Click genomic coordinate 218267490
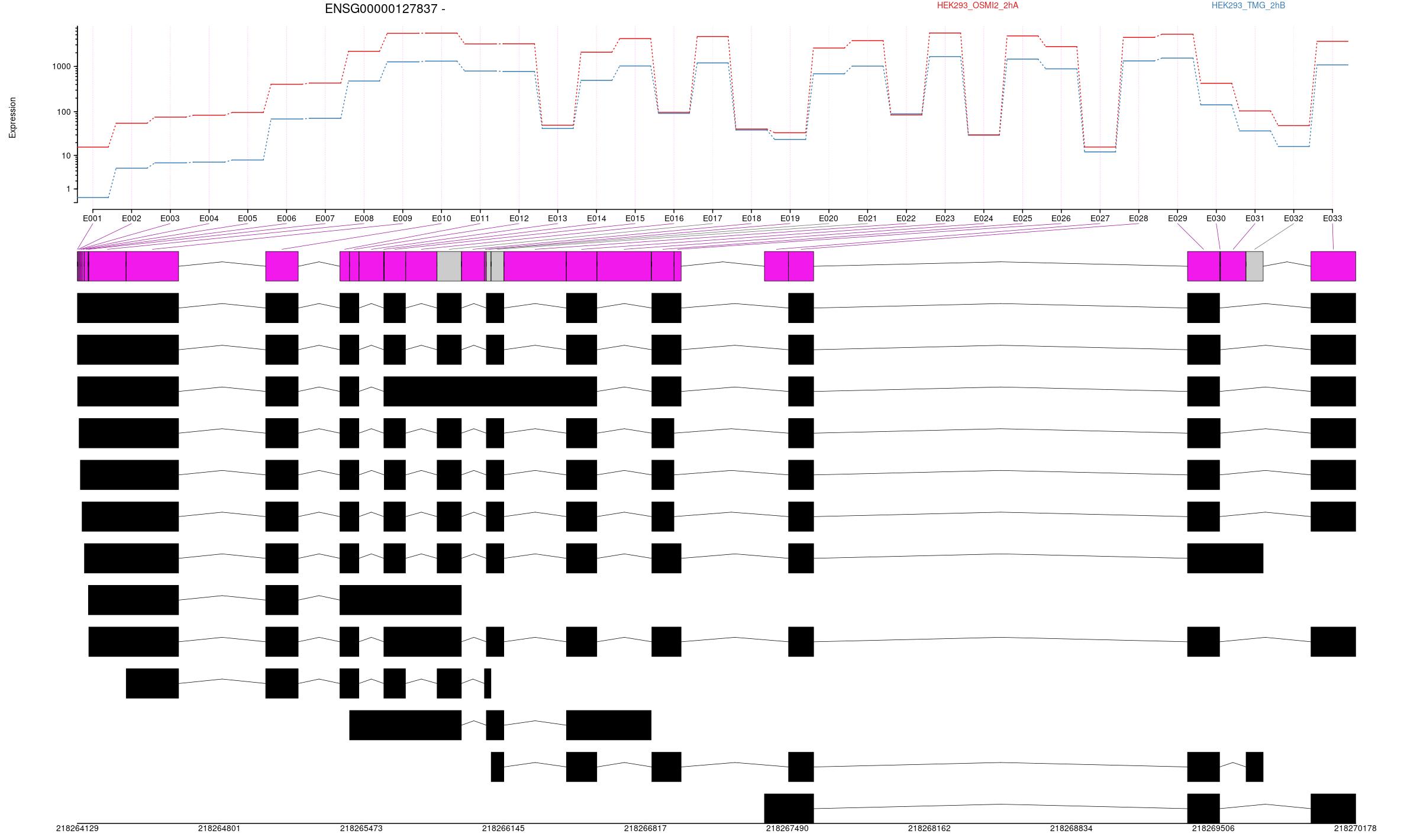The image size is (1420, 840). coord(788,828)
